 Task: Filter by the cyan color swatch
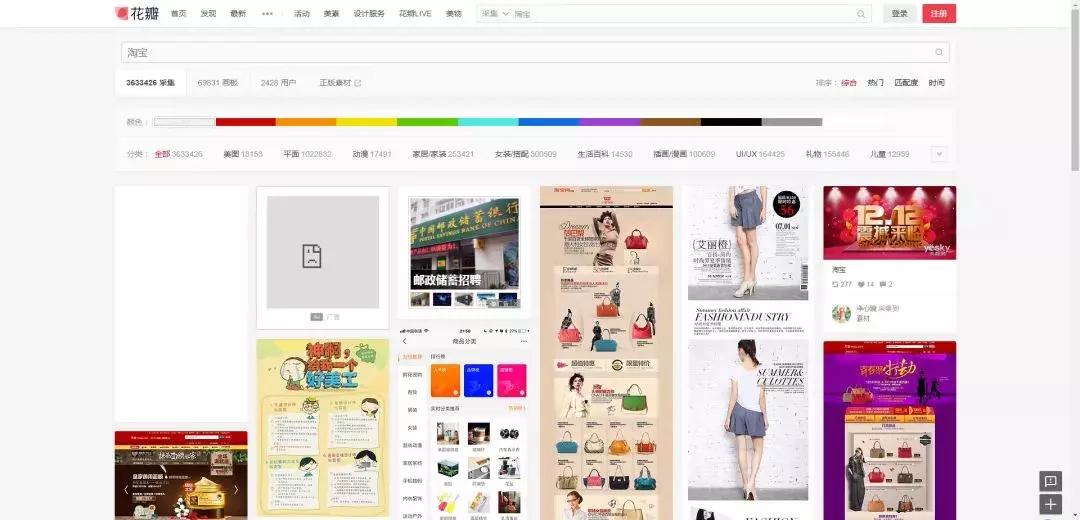[x=488, y=122]
